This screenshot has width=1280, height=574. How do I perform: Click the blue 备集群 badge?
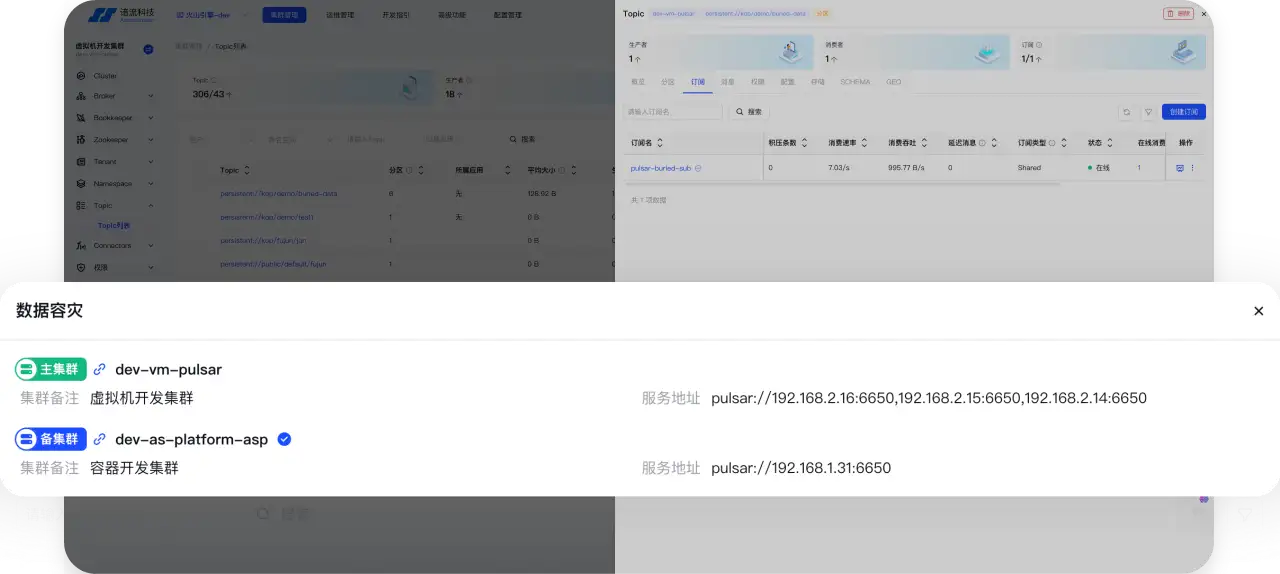click(x=51, y=440)
